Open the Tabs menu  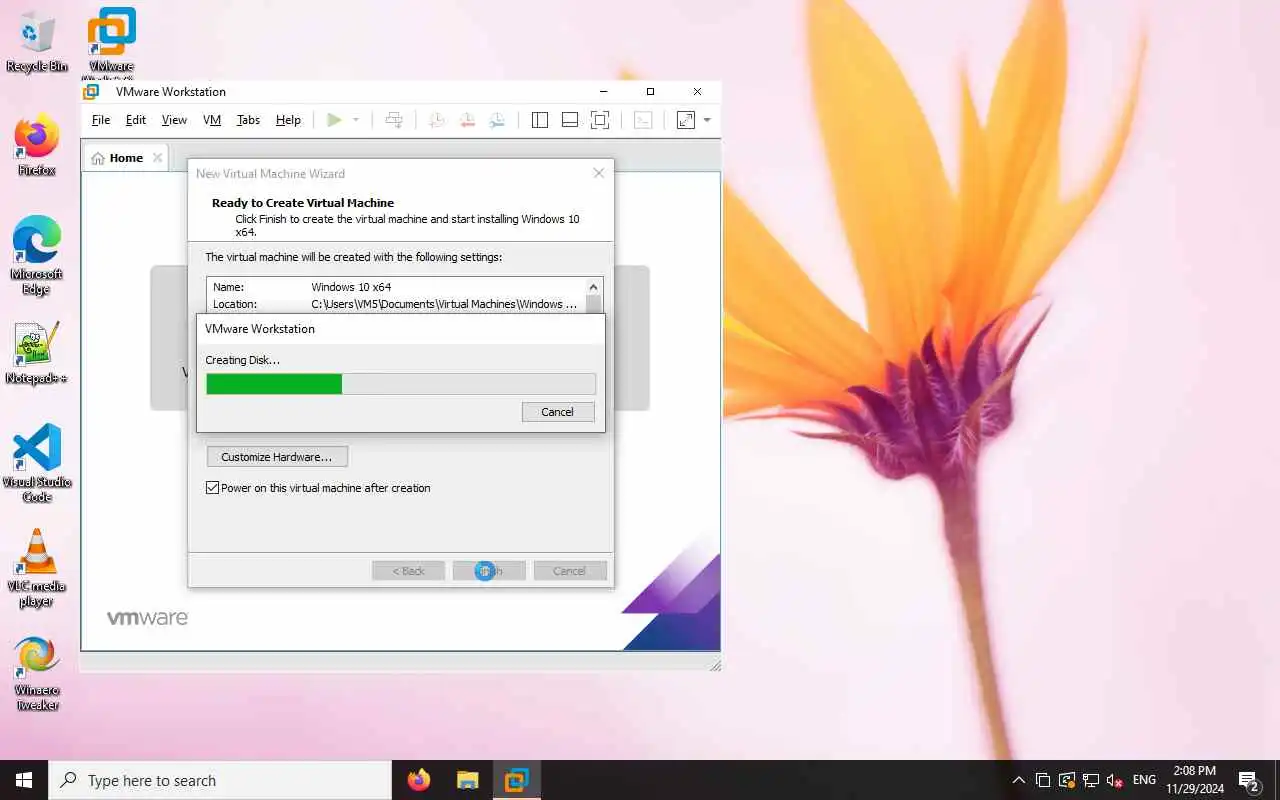coord(248,120)
